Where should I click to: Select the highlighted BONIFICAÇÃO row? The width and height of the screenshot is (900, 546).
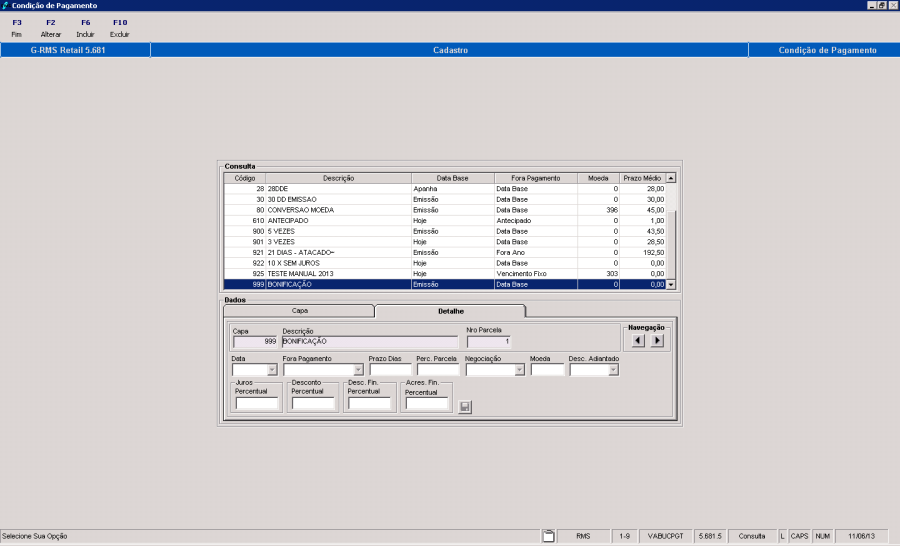(x=445, y=284)
